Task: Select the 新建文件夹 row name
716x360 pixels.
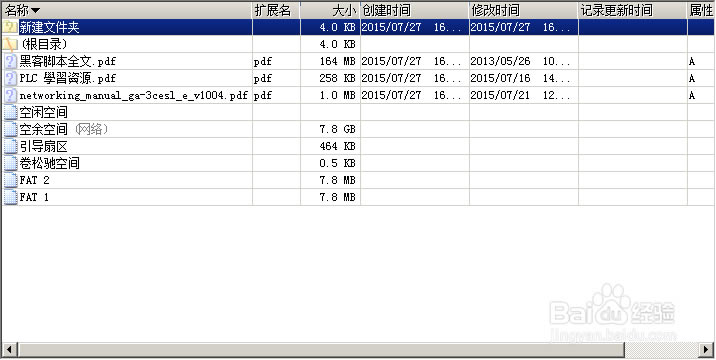Action: (x=49, y=27)
